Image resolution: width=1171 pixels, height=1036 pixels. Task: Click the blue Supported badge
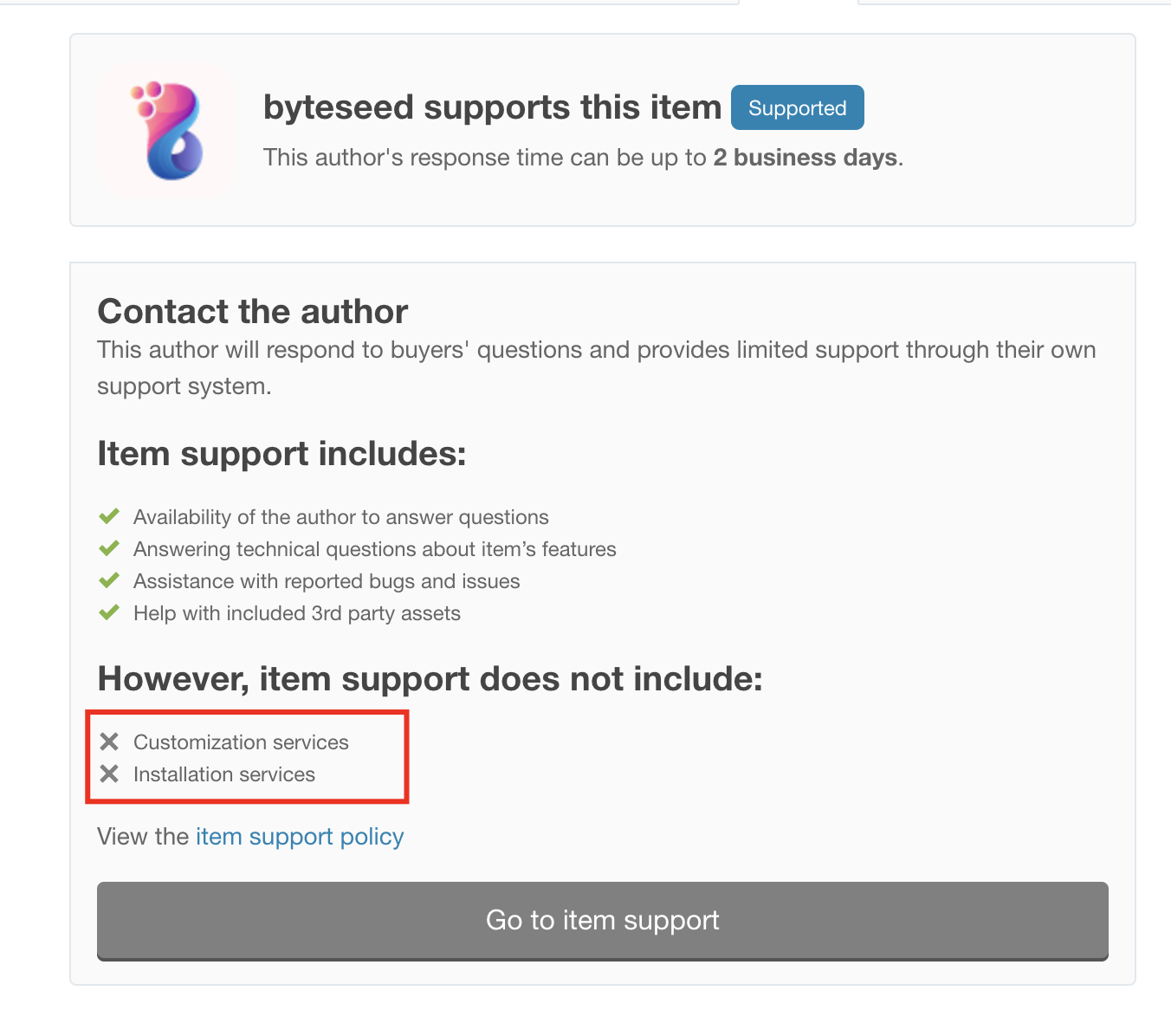tap(797, 108)
